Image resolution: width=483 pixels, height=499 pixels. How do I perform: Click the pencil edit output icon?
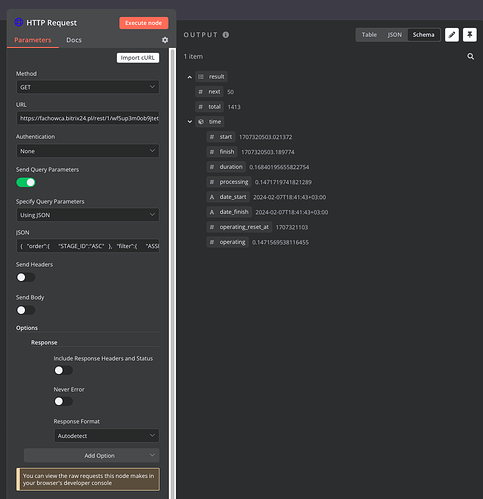(452, 35)
